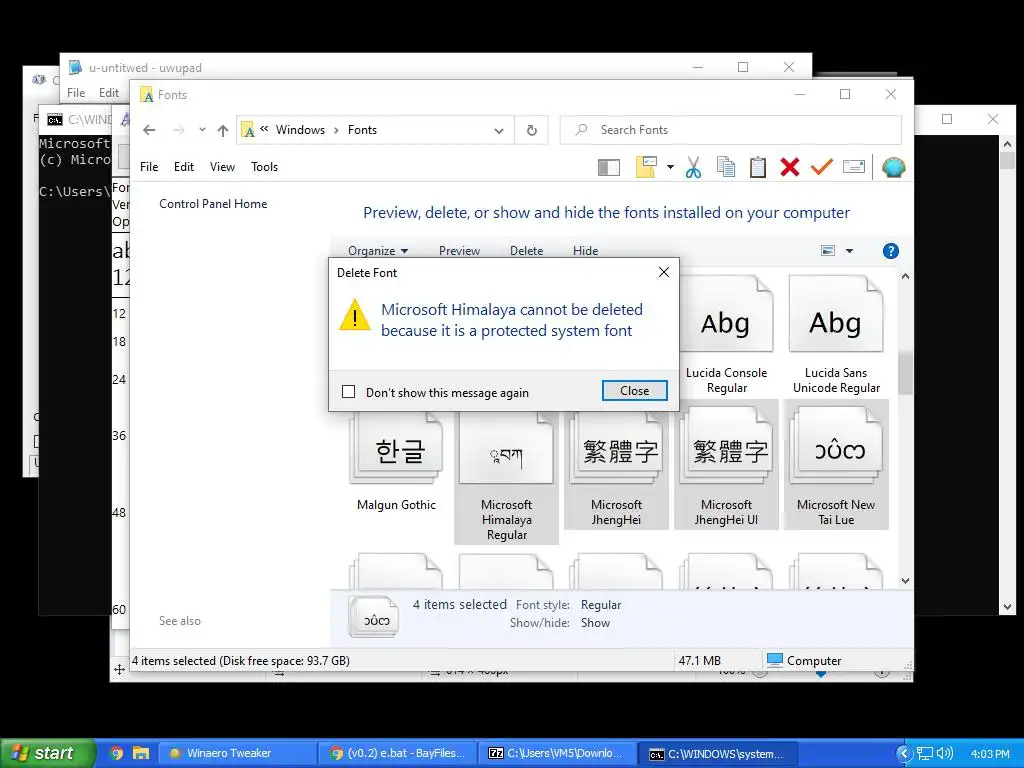The height and width of the screenshot is (768, 1024).
Task: Click the blue help question mark icon
Action: click(890, 251)
